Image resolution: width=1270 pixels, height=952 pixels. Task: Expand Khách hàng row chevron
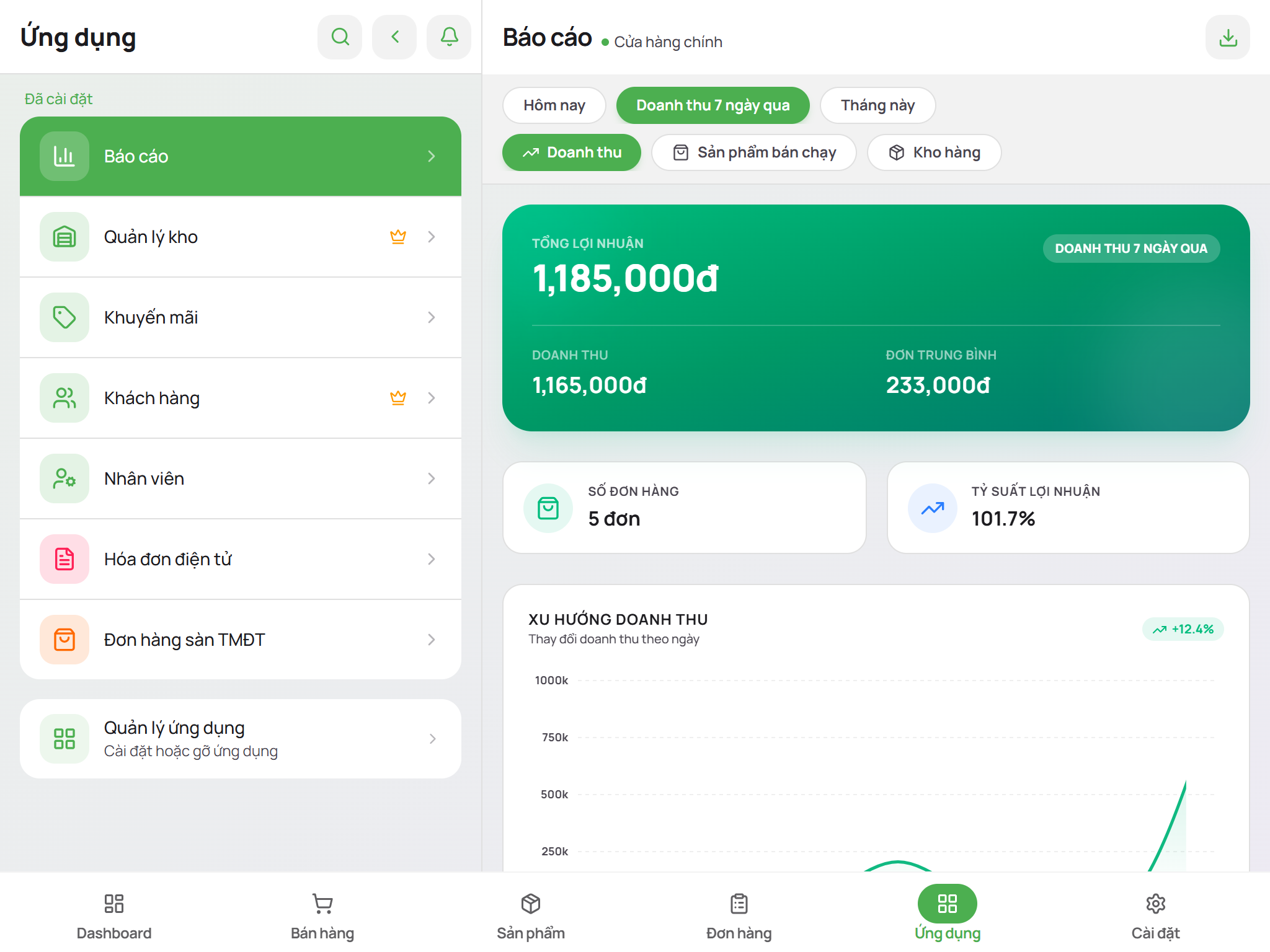point(432,398)
